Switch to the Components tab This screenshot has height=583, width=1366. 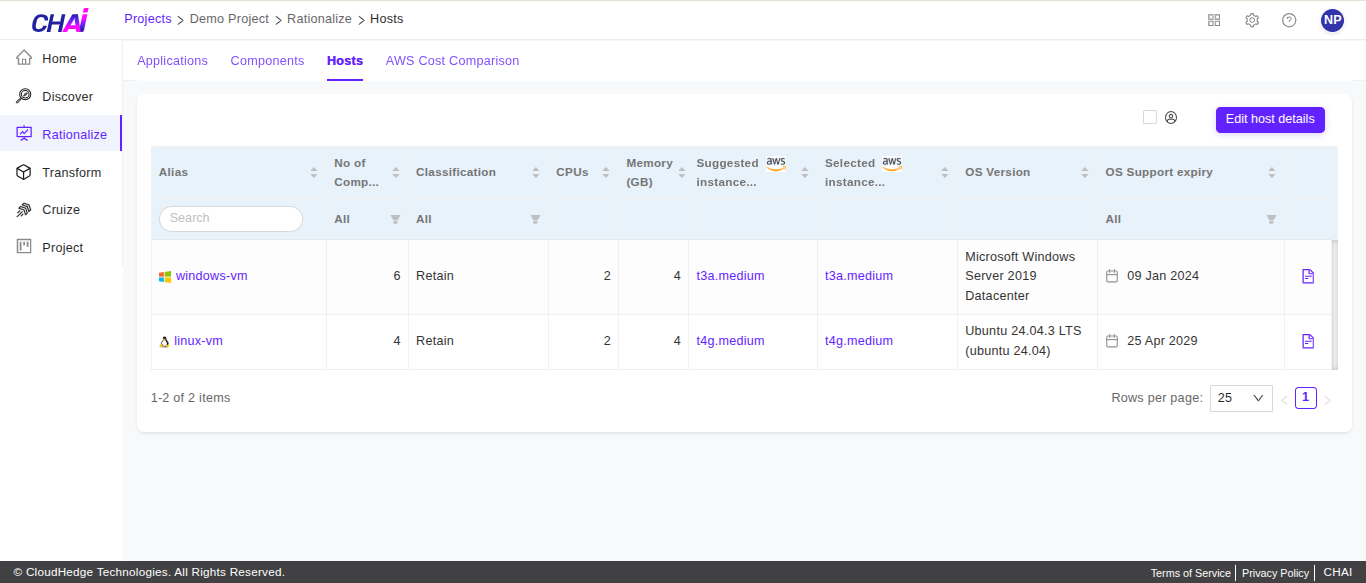point(267,61)
